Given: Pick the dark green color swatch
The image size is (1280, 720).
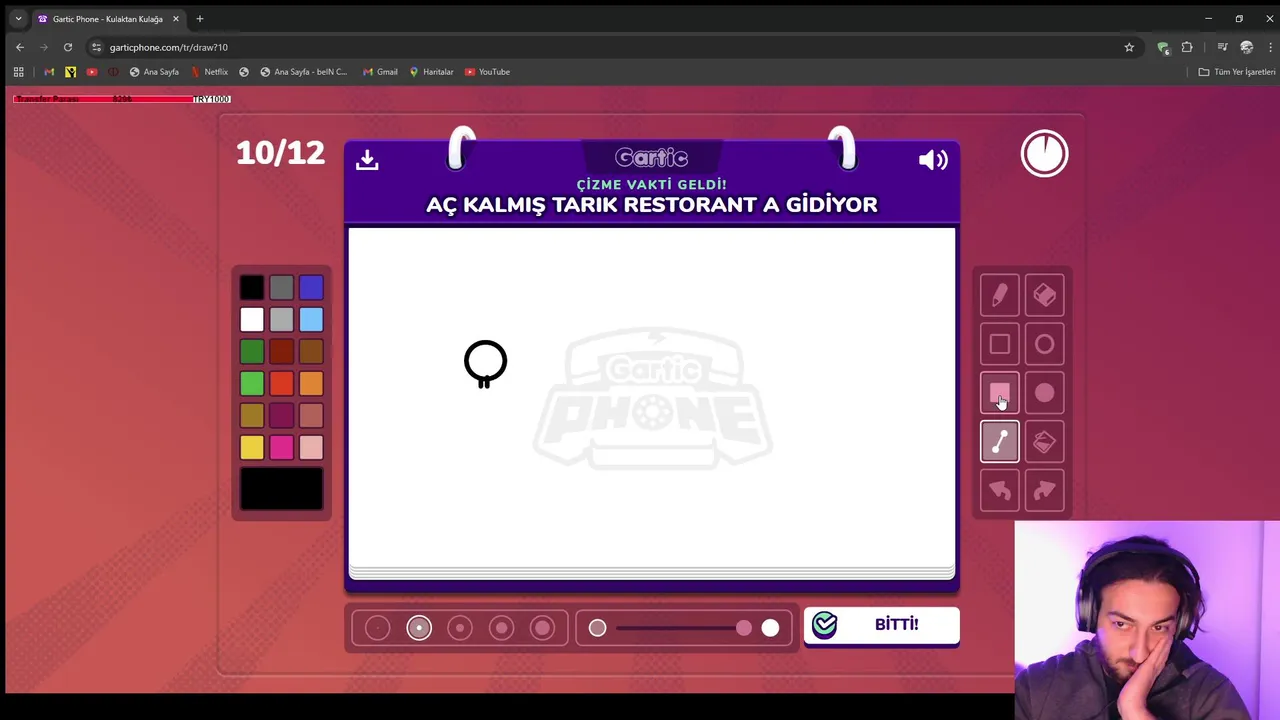Looking at the screenshot, I should pyautogui.click(x=252, y=352).
